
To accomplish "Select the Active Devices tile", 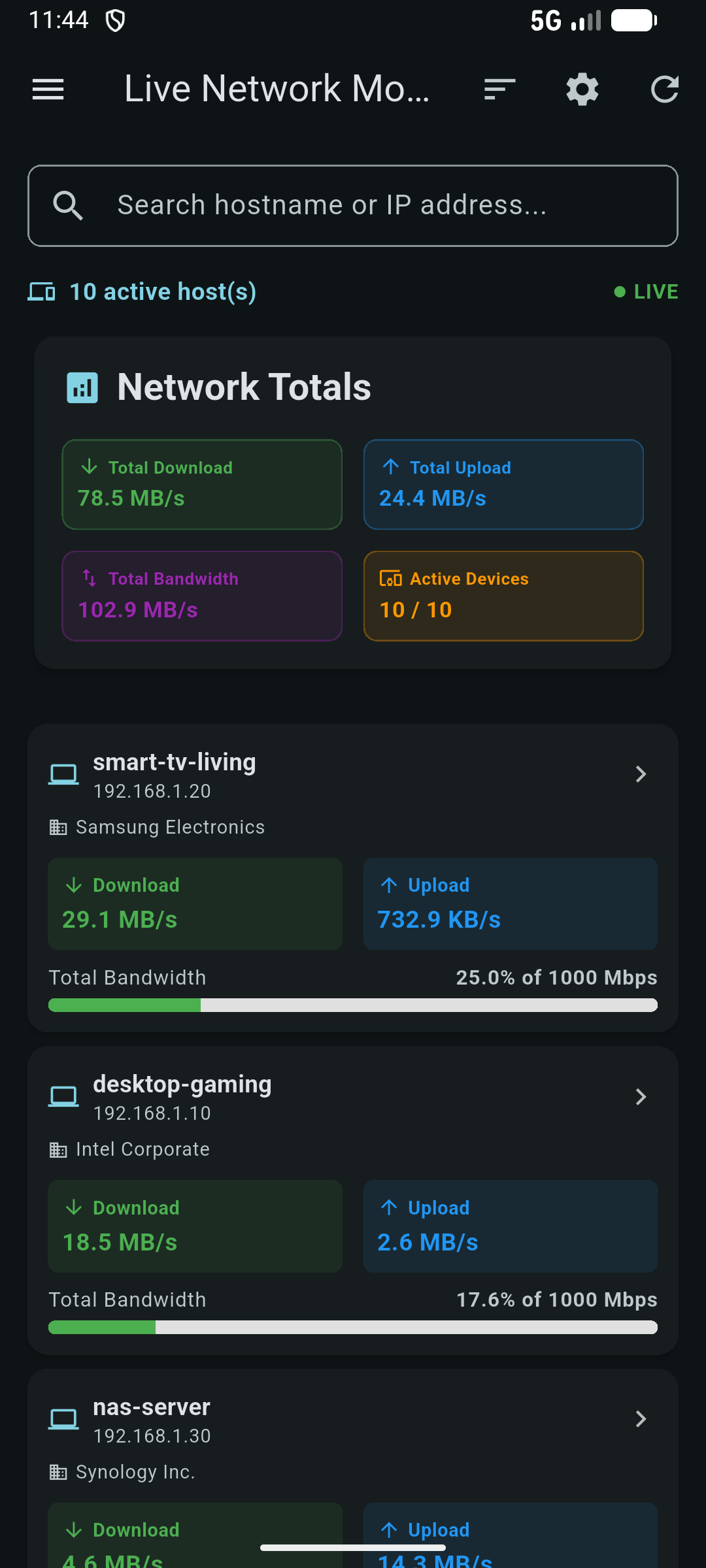I will [x=503, y=596].
